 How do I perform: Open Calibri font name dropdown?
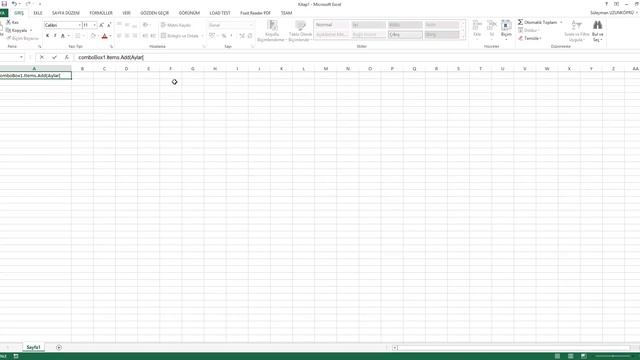tap(80, 25)
